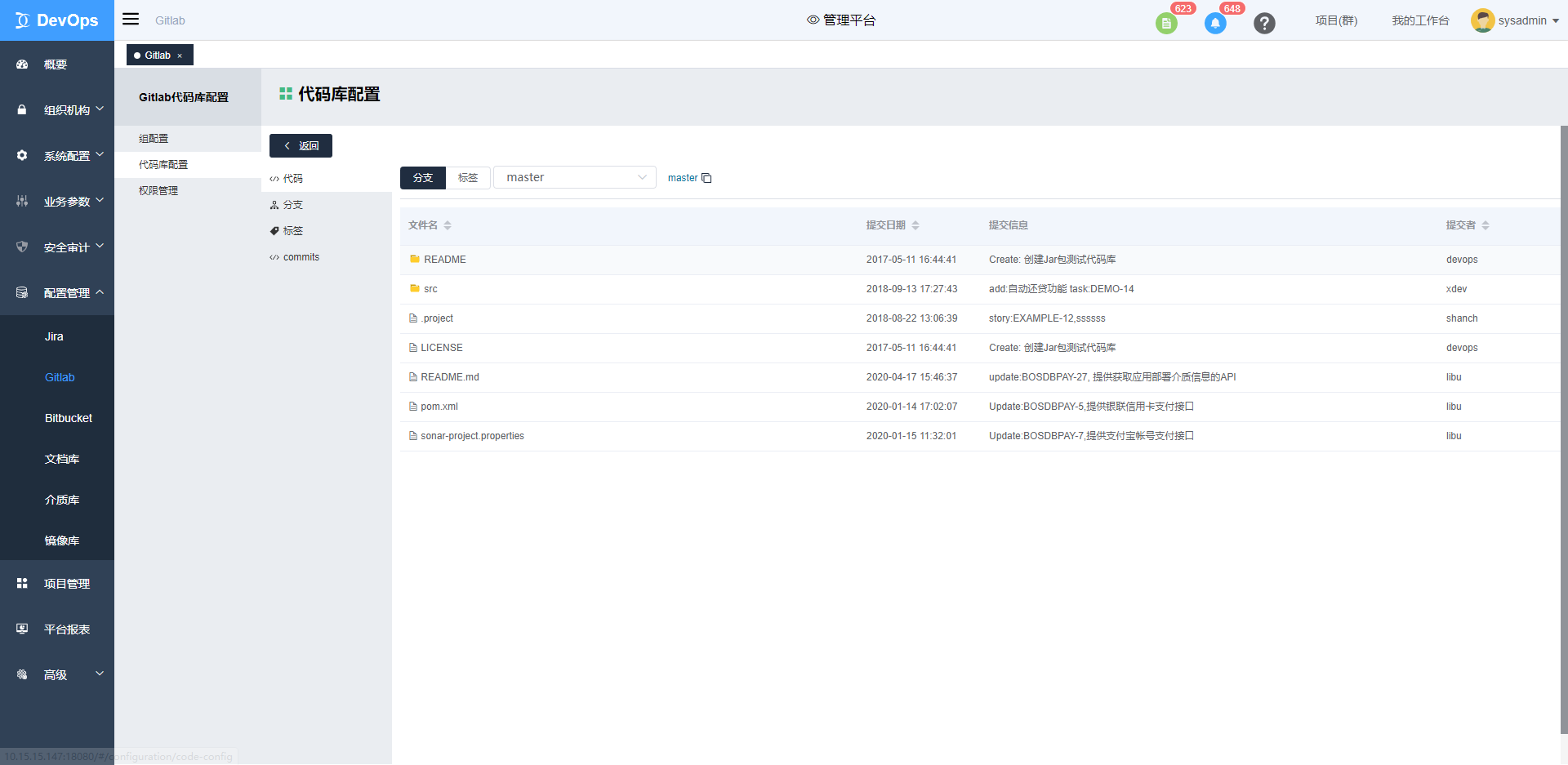Click the 概要 dashboard icon

point(22,64)
